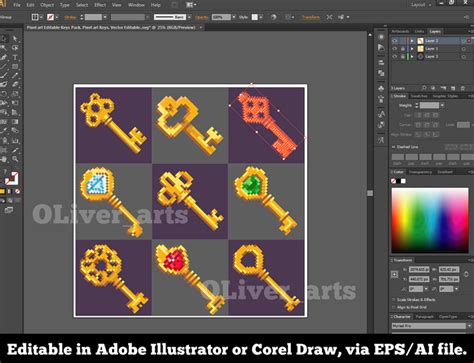Expand the highlighted layer's disclosure triangle
The width and height of the screenshot is (474, 363).
pos(412,41)
